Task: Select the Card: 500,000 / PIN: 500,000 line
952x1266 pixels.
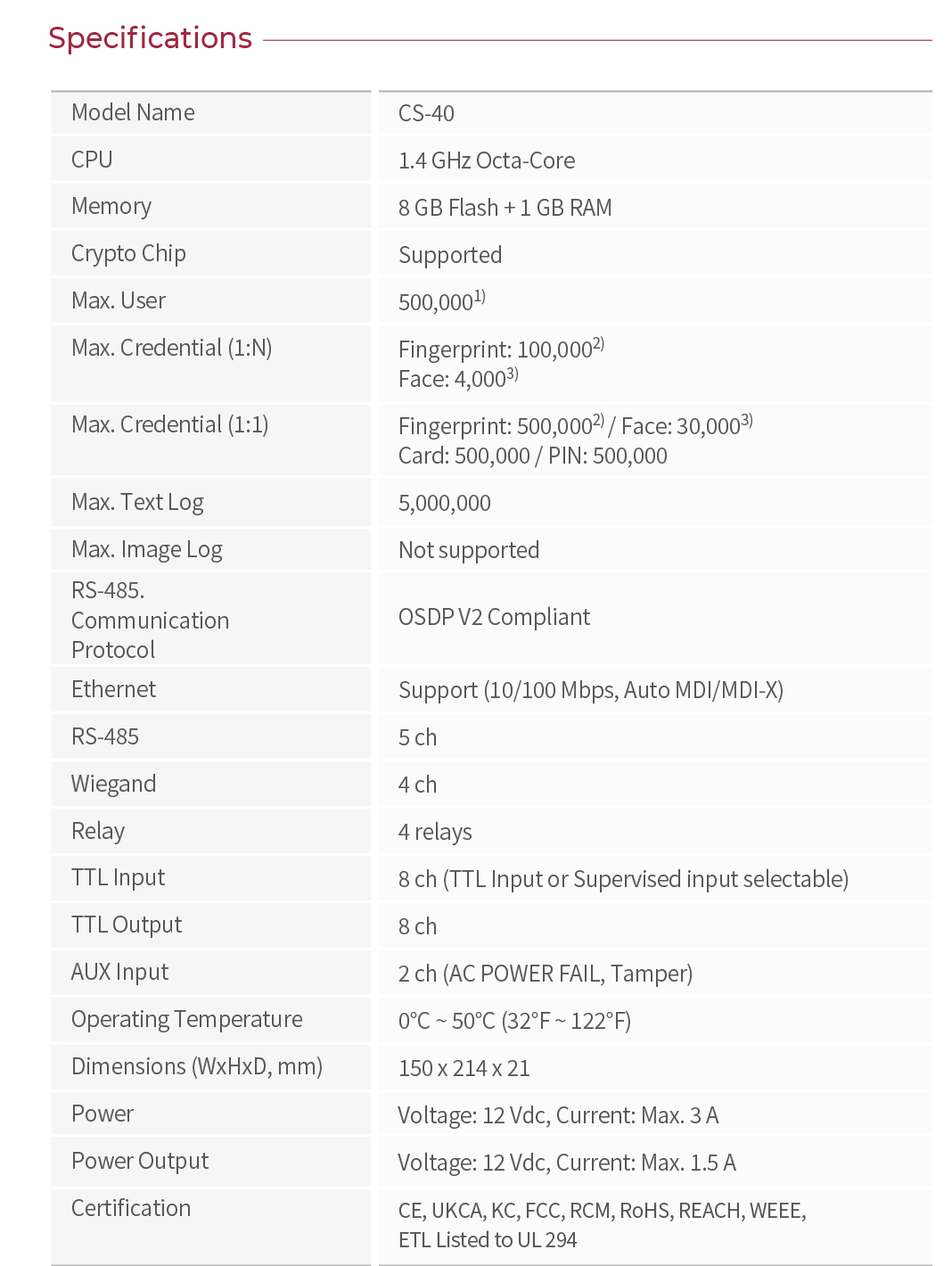Action: (533, 456)
